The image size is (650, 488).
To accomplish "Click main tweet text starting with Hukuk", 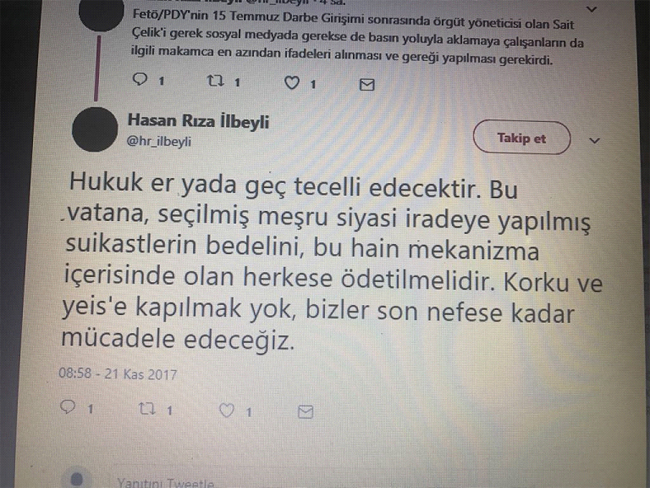I will tap(332, 262).
